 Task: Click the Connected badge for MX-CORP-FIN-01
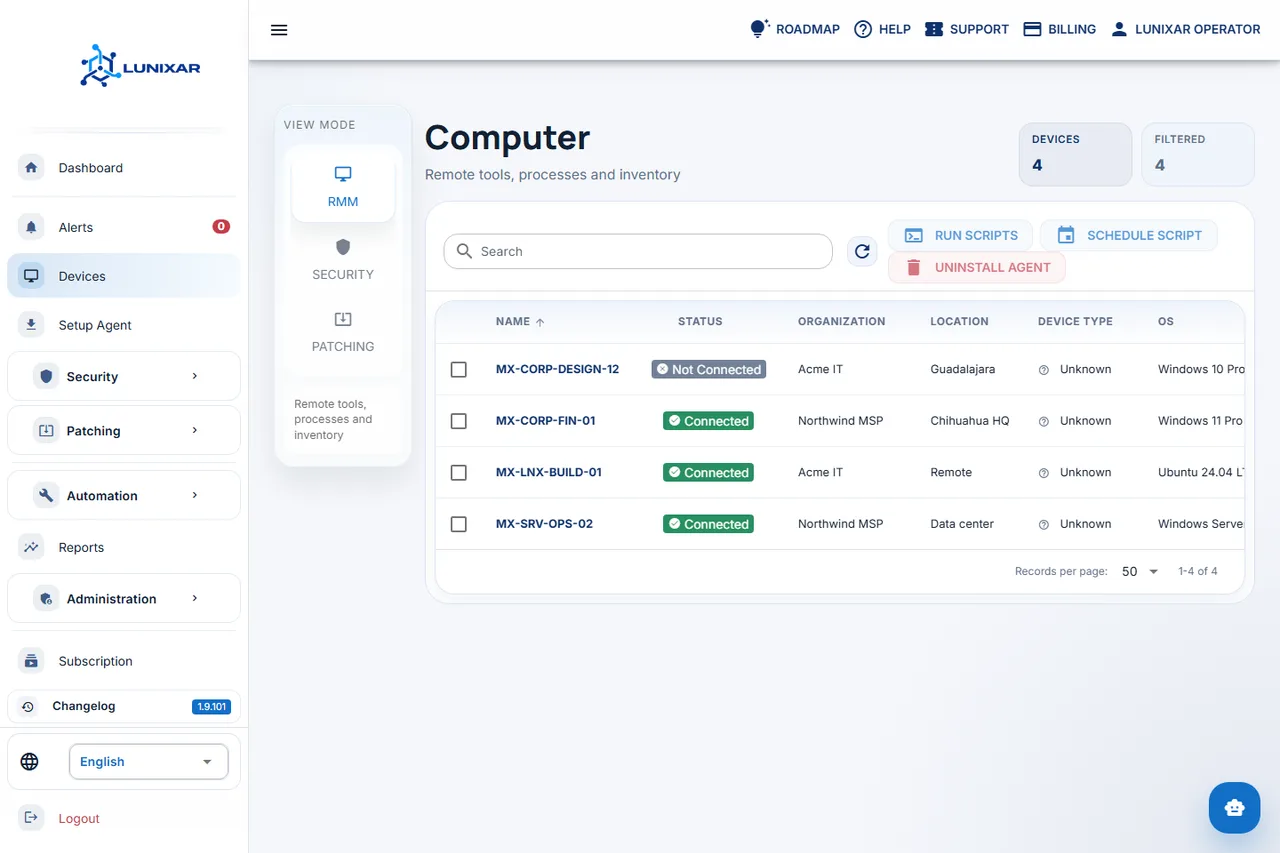tap(708, 421)
